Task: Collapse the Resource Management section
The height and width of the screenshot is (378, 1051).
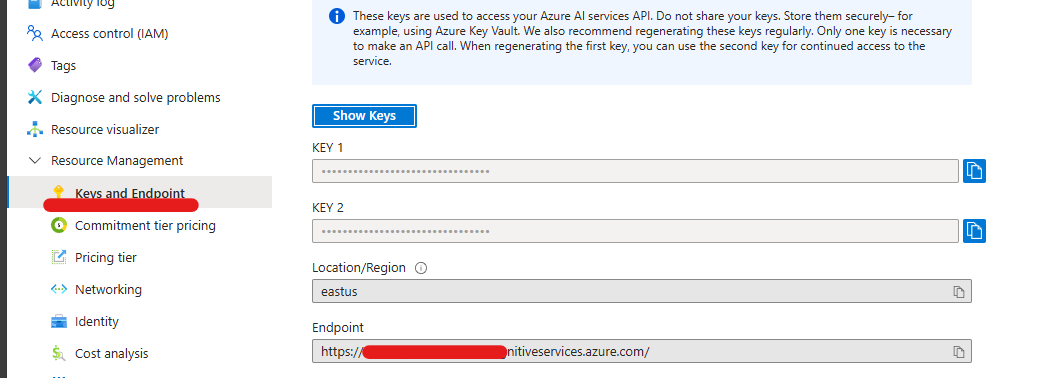Action: pyautogui.click(x=34, y=161)
